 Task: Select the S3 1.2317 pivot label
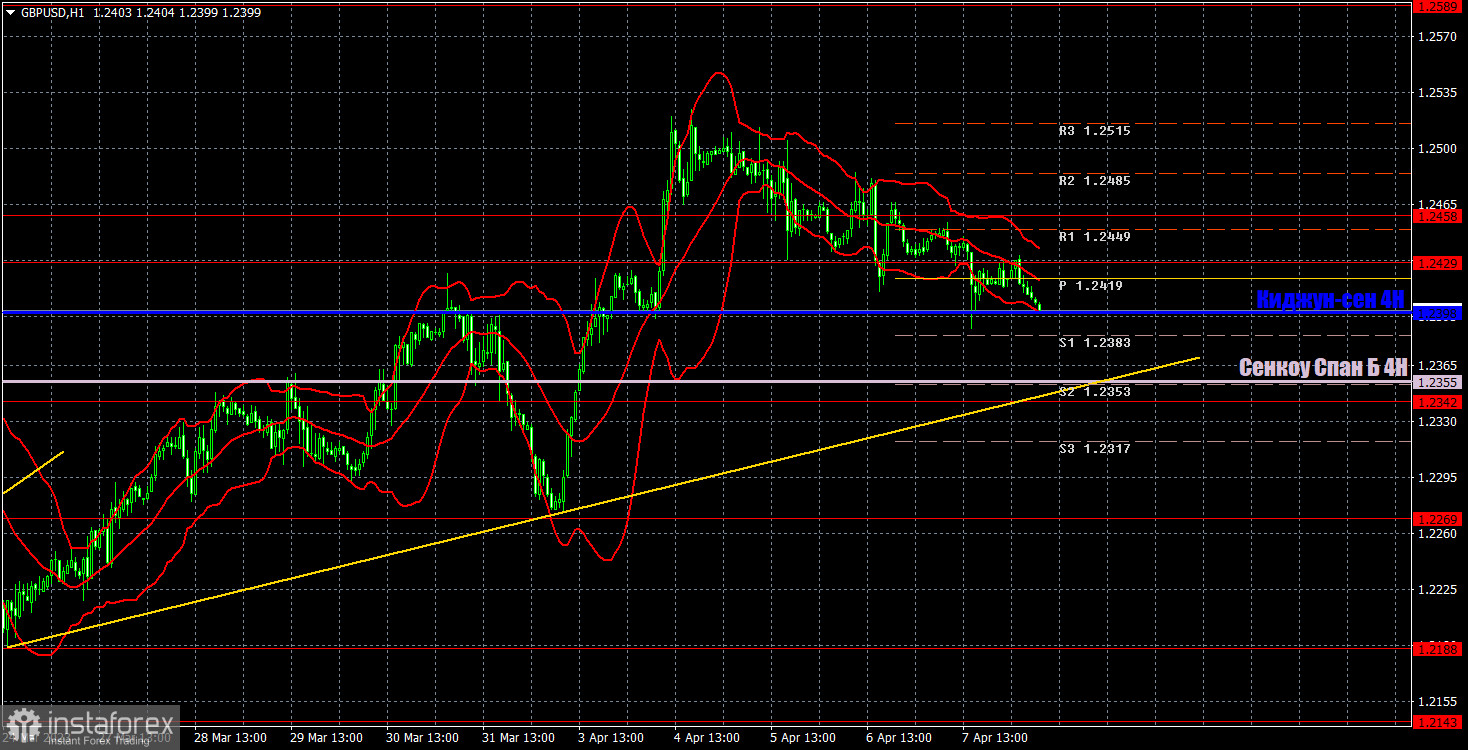[1095, 450]
